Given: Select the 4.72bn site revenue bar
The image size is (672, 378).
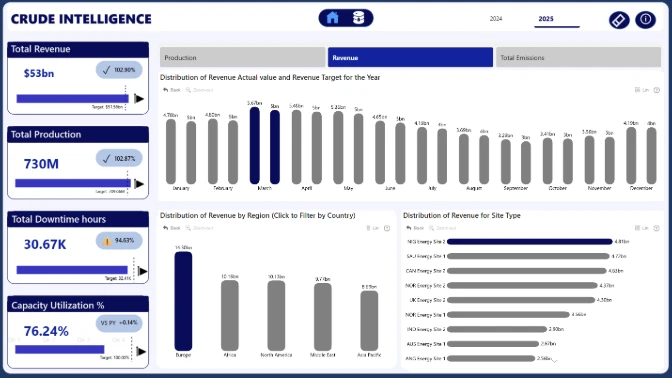Looking at the screenshot, I should pyautogui.click(x=528, y=256).
